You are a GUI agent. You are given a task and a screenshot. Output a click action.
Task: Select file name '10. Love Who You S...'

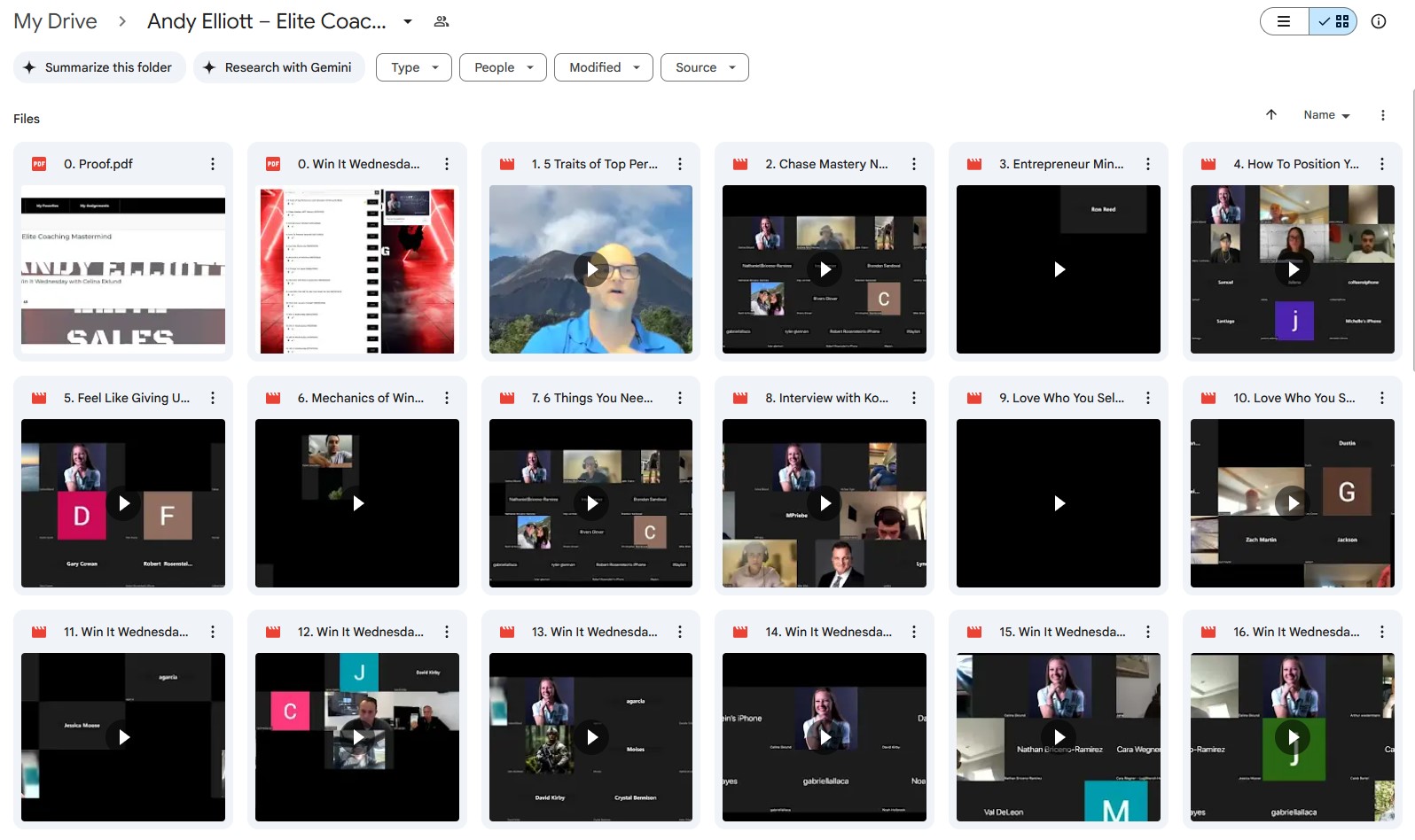pos(1294,398)
